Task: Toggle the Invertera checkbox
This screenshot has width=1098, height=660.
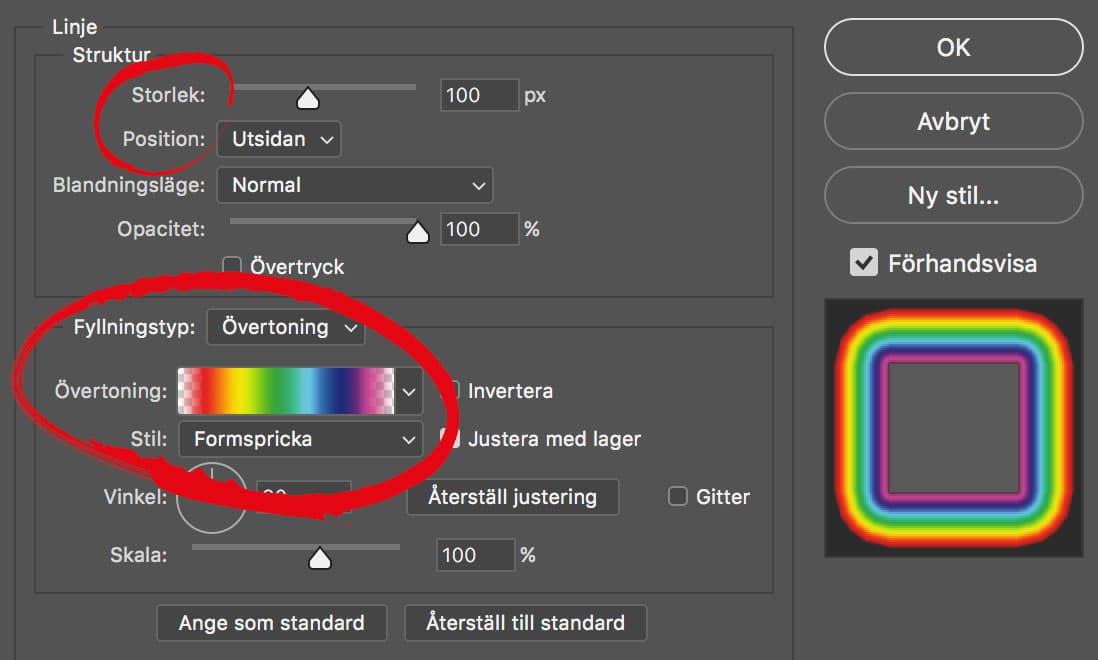Action: (450, 391)
